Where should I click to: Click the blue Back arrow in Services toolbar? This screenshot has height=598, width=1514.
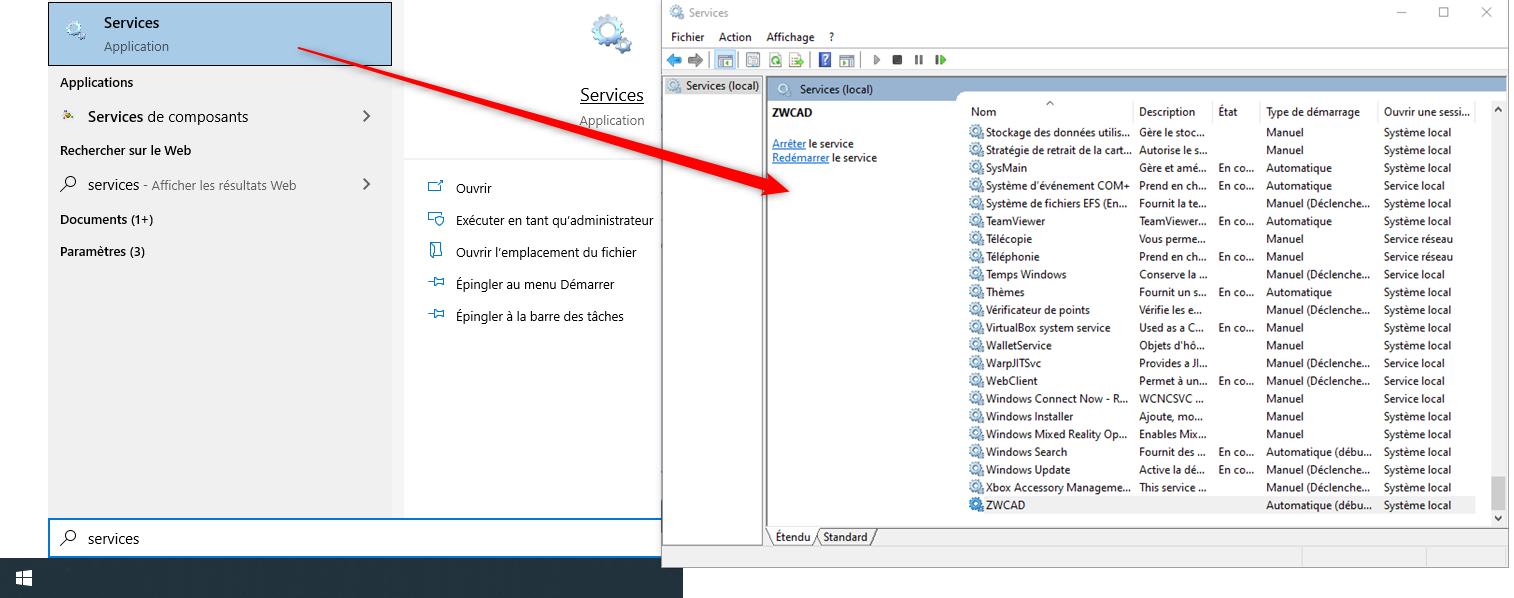[674, 60]
